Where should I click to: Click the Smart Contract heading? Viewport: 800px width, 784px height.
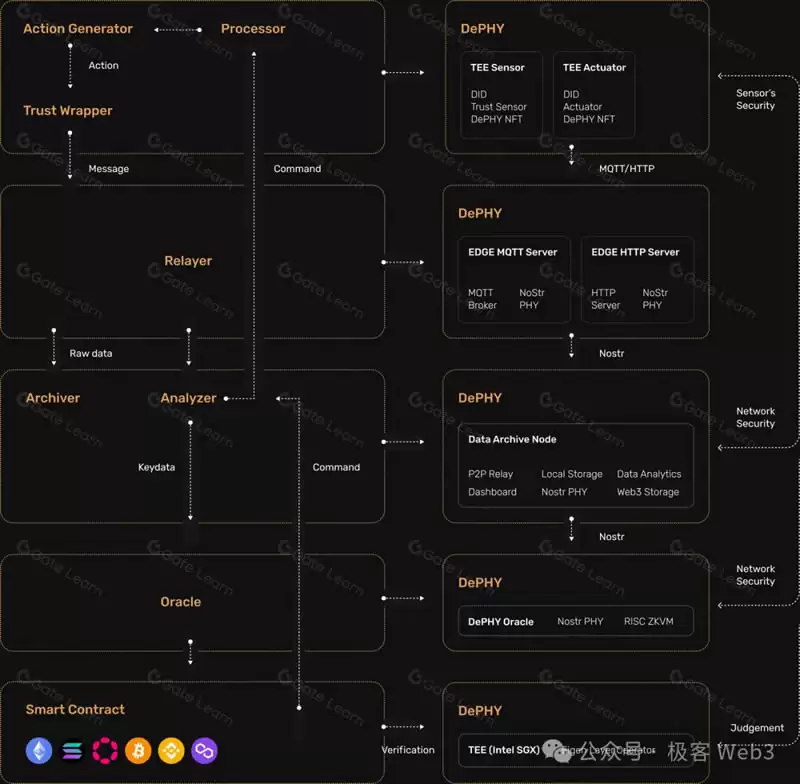coord(74,709)
